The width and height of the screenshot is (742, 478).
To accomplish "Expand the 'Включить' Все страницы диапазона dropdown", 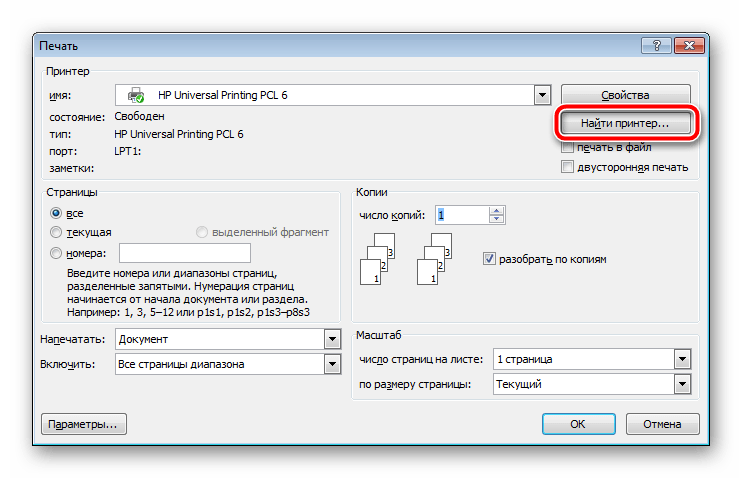I will click(332, 364).
